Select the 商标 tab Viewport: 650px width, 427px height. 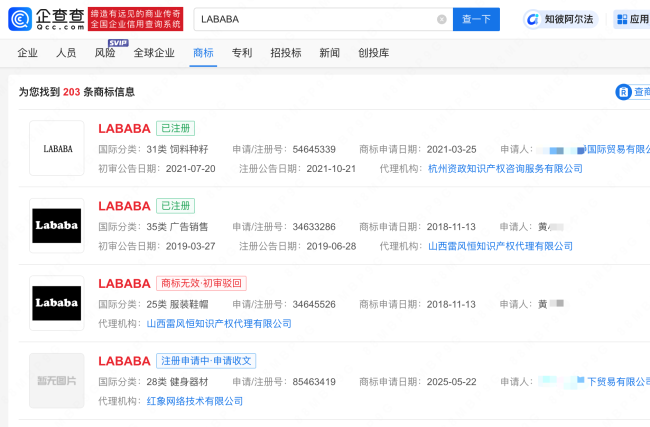[203, 53]
